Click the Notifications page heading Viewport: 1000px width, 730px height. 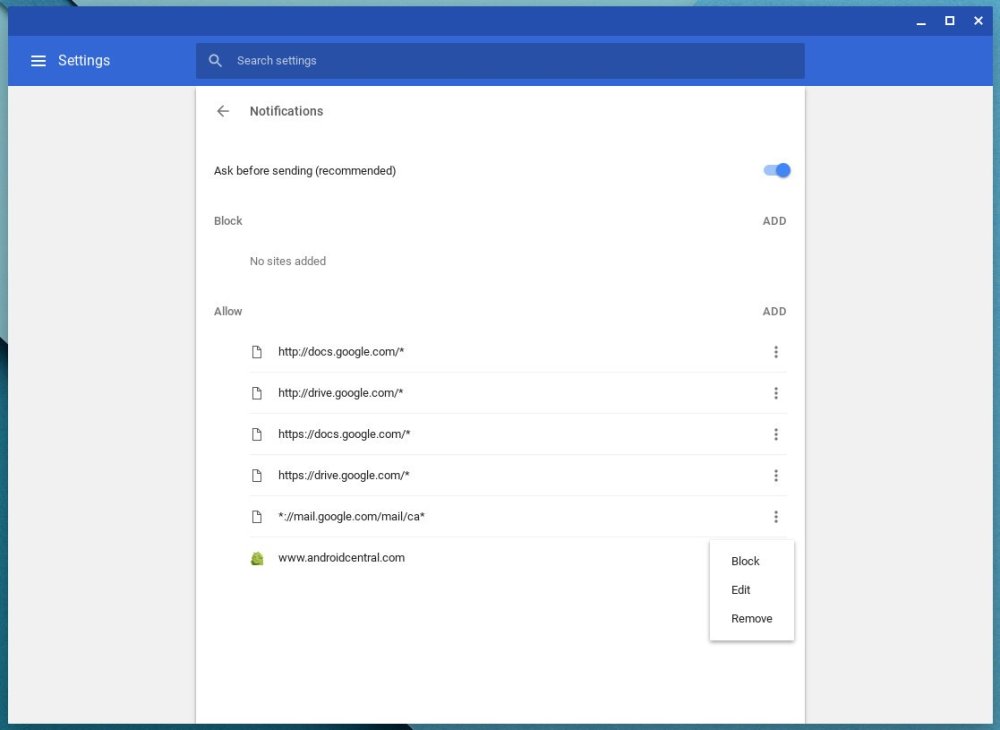click(x=286, y=111)
